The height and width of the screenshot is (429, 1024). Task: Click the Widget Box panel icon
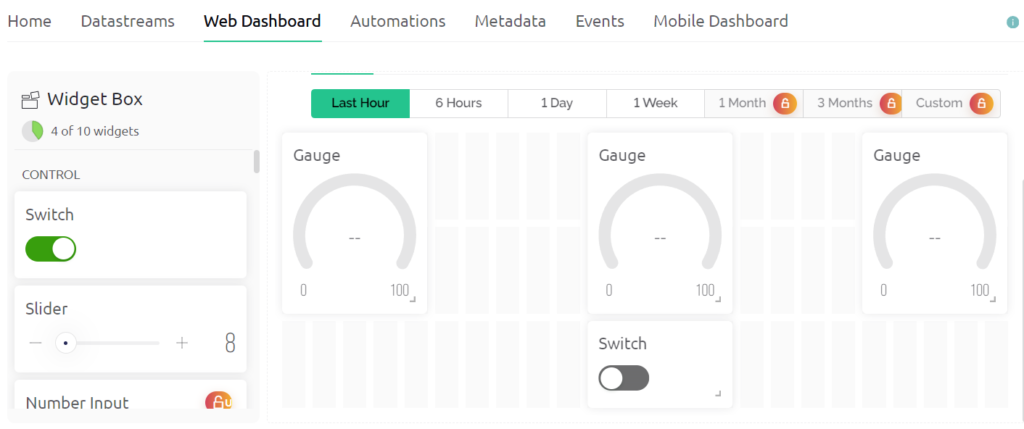click(31, 99)
